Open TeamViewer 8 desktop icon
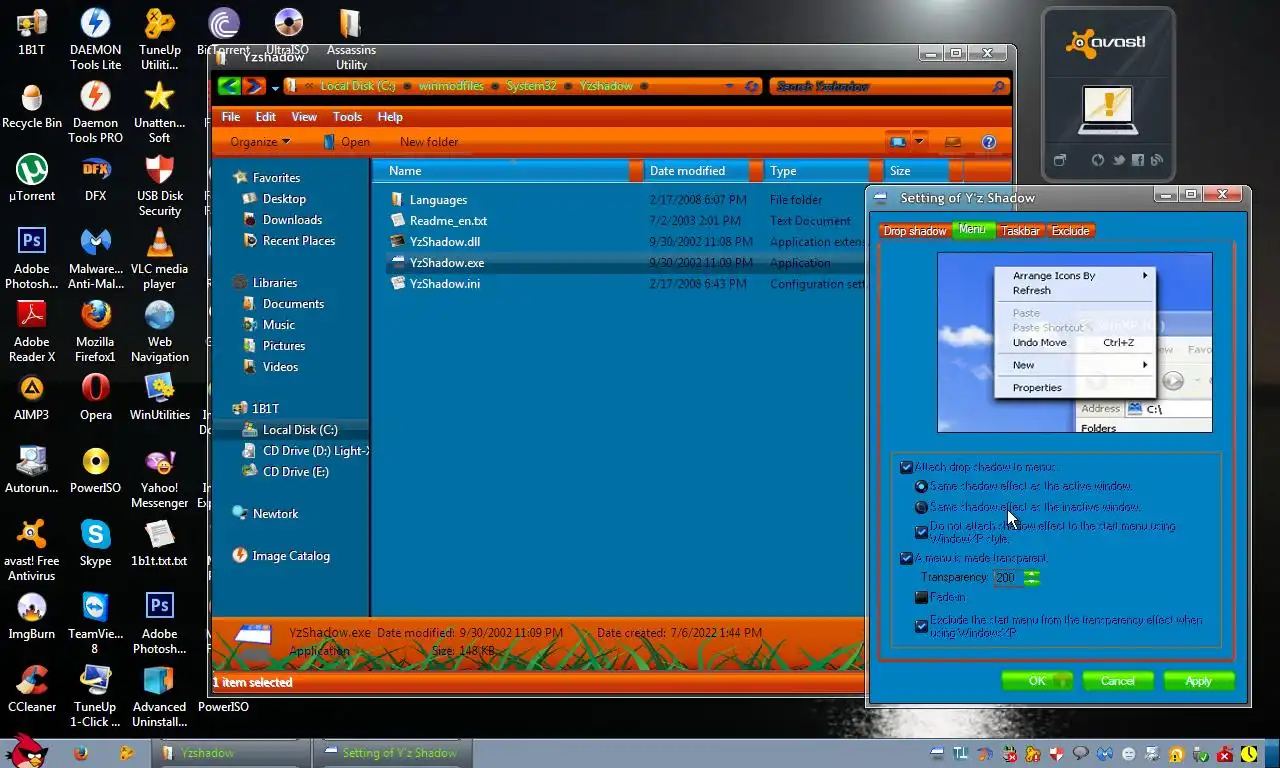1280x768 pixels. tap(96, 624)
